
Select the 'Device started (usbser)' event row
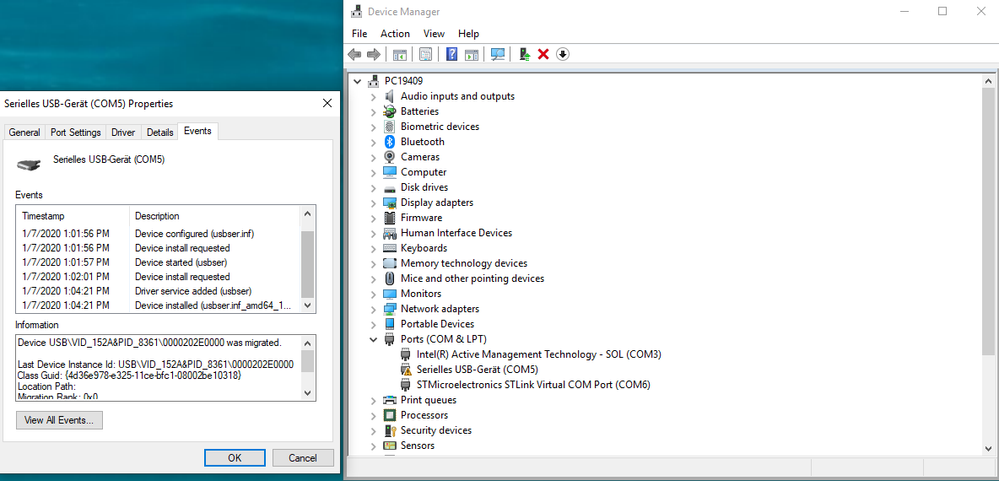click(x=159, y=262)
